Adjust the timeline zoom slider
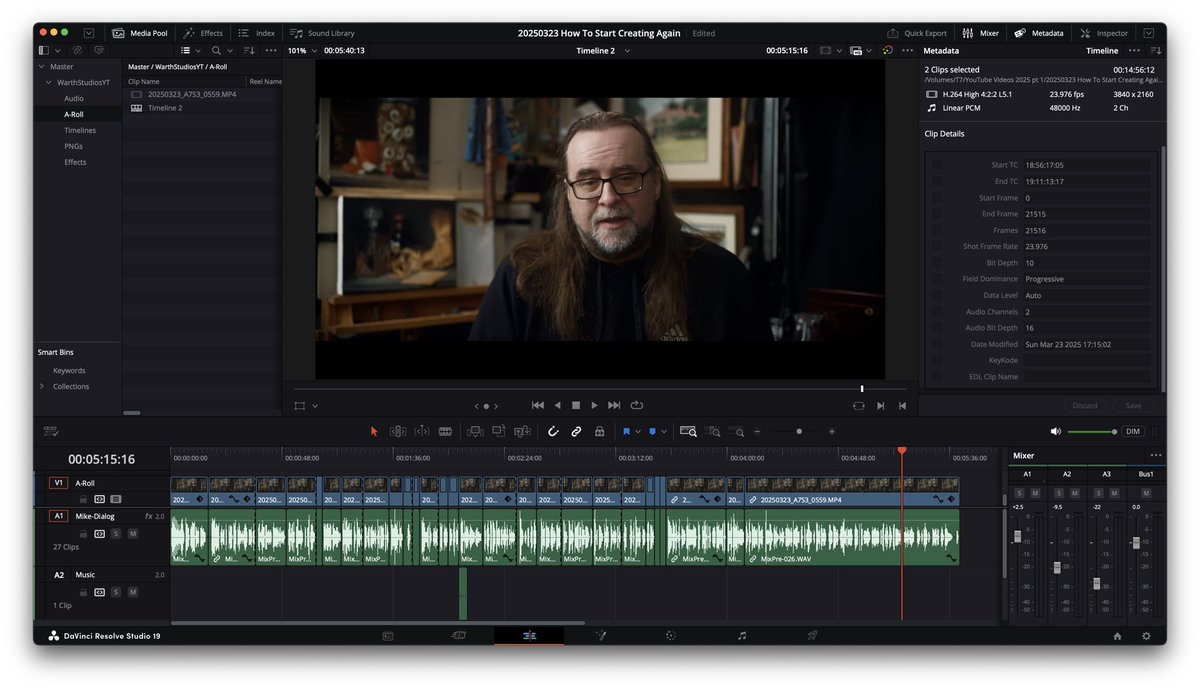The height and width of the screenshot is (689, 1200). (x=798, y=431)
